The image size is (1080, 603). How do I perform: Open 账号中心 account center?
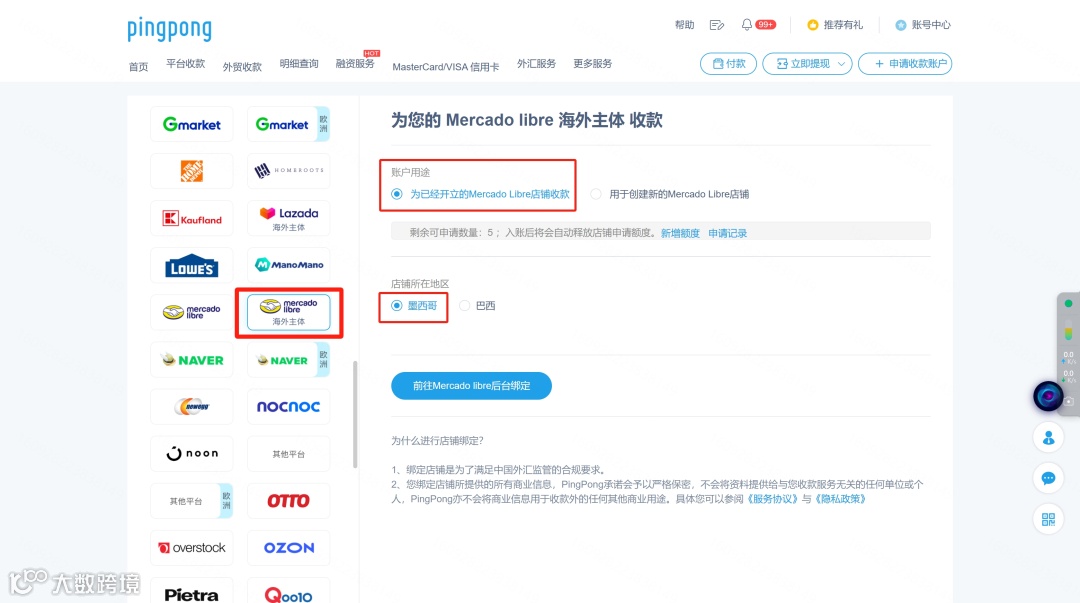[922, 25]
